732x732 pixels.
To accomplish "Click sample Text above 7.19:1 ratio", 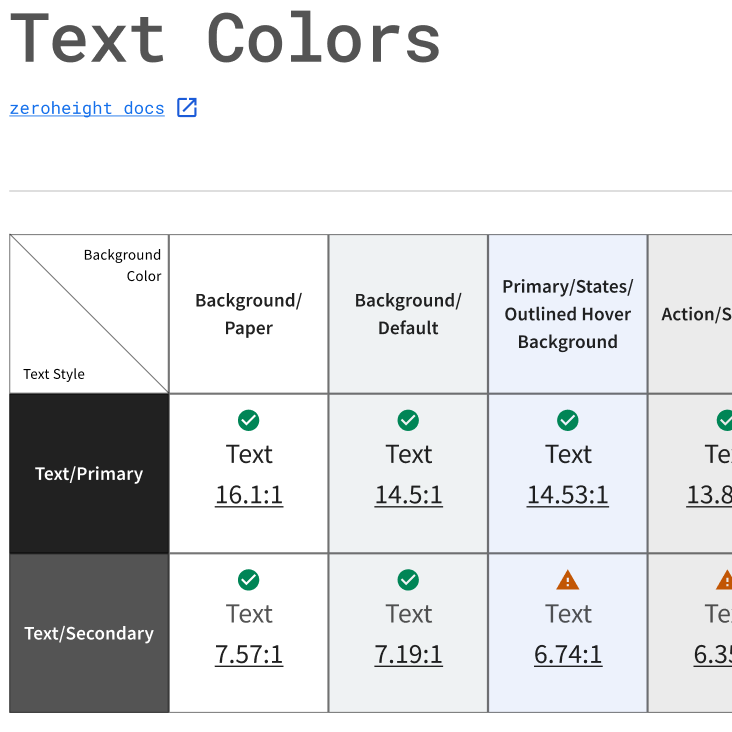I will tap(408, 614).
